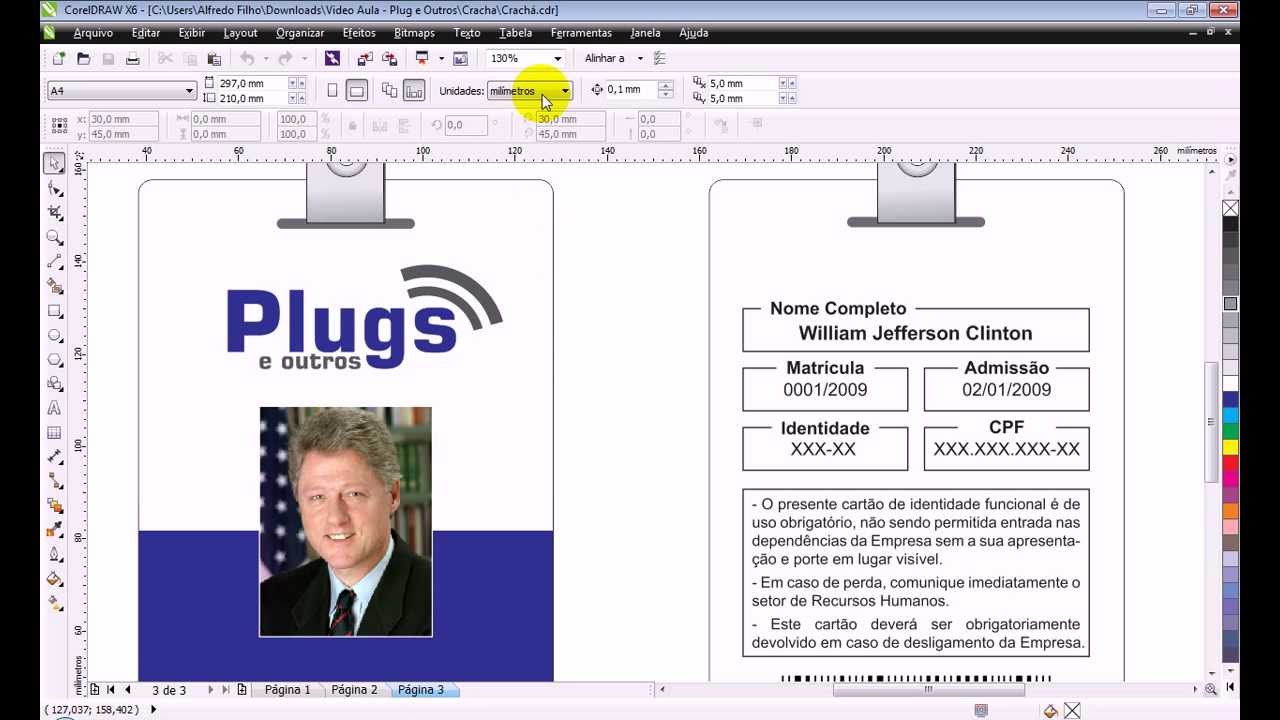Select the Fill bucket tool
Screen dimensions: 1280x720
(x=55, y=579)
